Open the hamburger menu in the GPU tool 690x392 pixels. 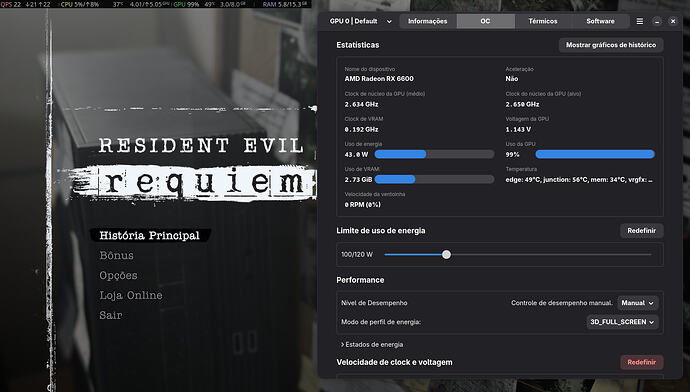click(x=639, y=21)
